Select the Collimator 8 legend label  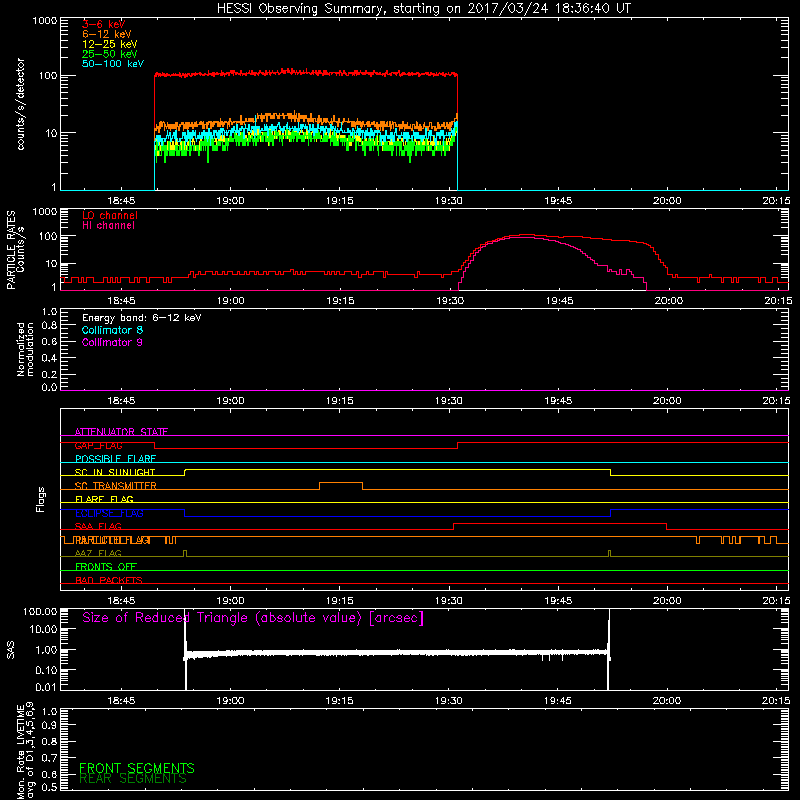[x=112, y=330]
